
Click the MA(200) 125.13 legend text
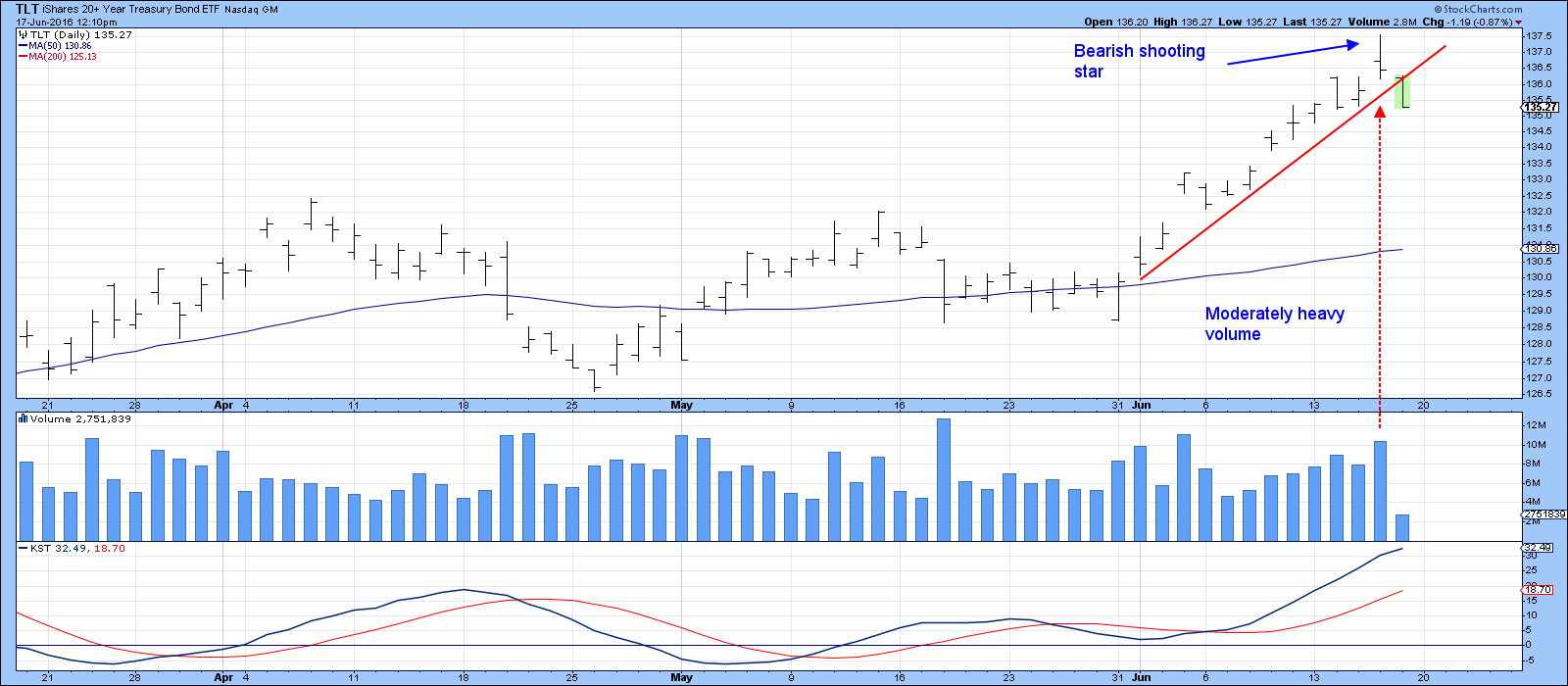(x=63, y=57)
